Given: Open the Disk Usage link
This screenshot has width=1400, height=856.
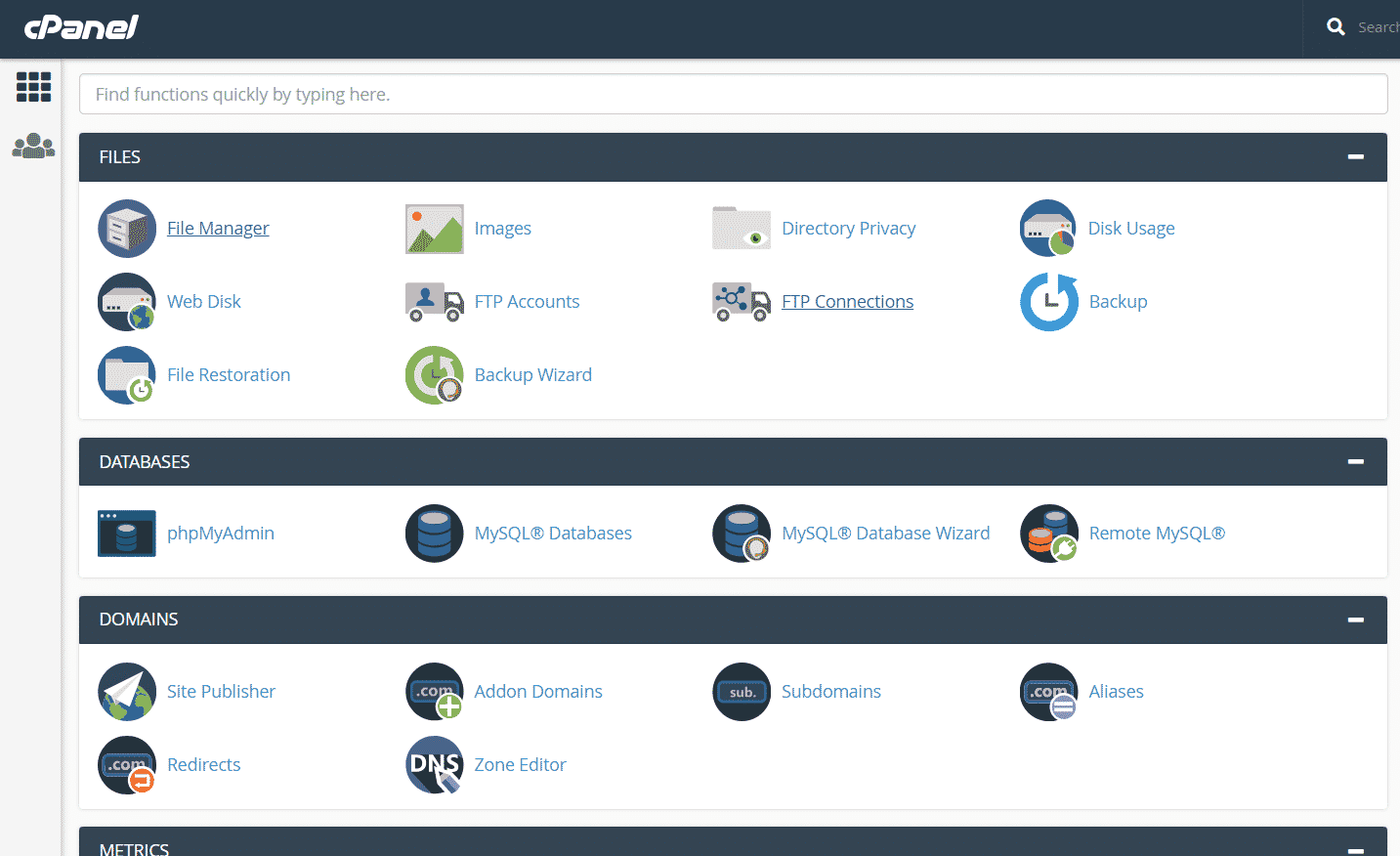Looking at the screenshot, I should tap(1131, 229).
